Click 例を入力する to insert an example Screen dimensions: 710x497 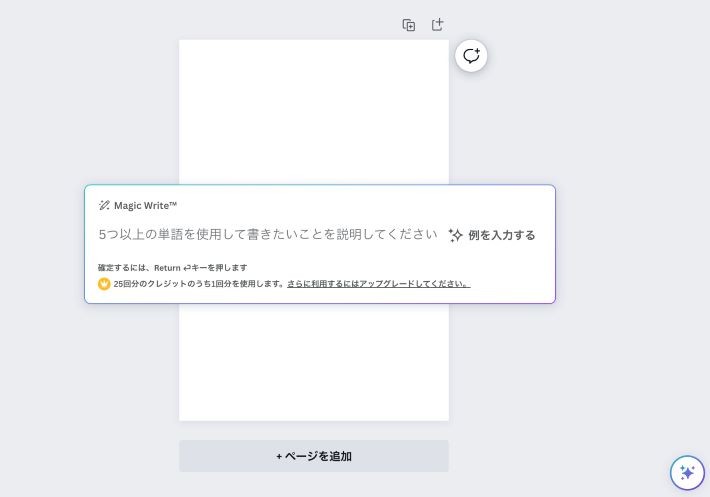(x=501, y=235)
